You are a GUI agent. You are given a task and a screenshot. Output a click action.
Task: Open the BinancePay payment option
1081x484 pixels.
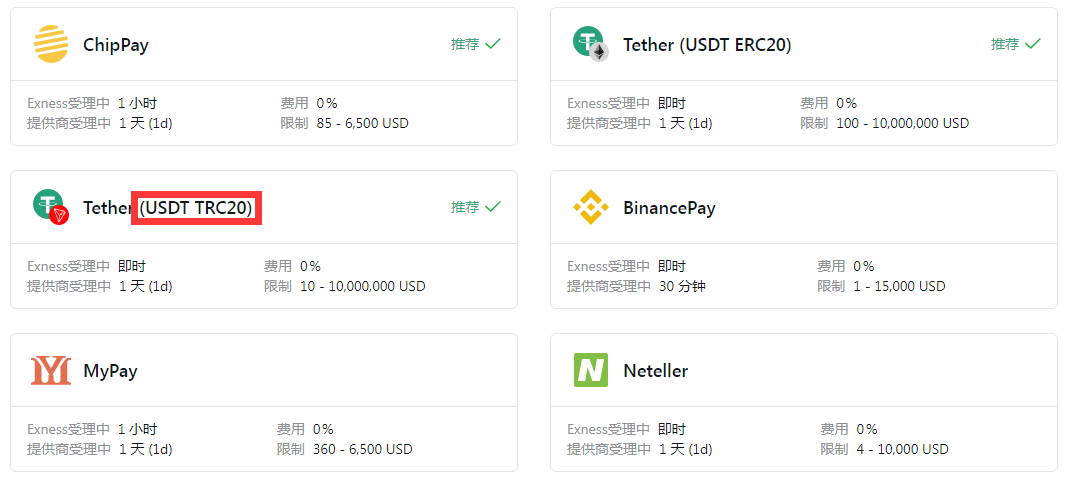669,208
